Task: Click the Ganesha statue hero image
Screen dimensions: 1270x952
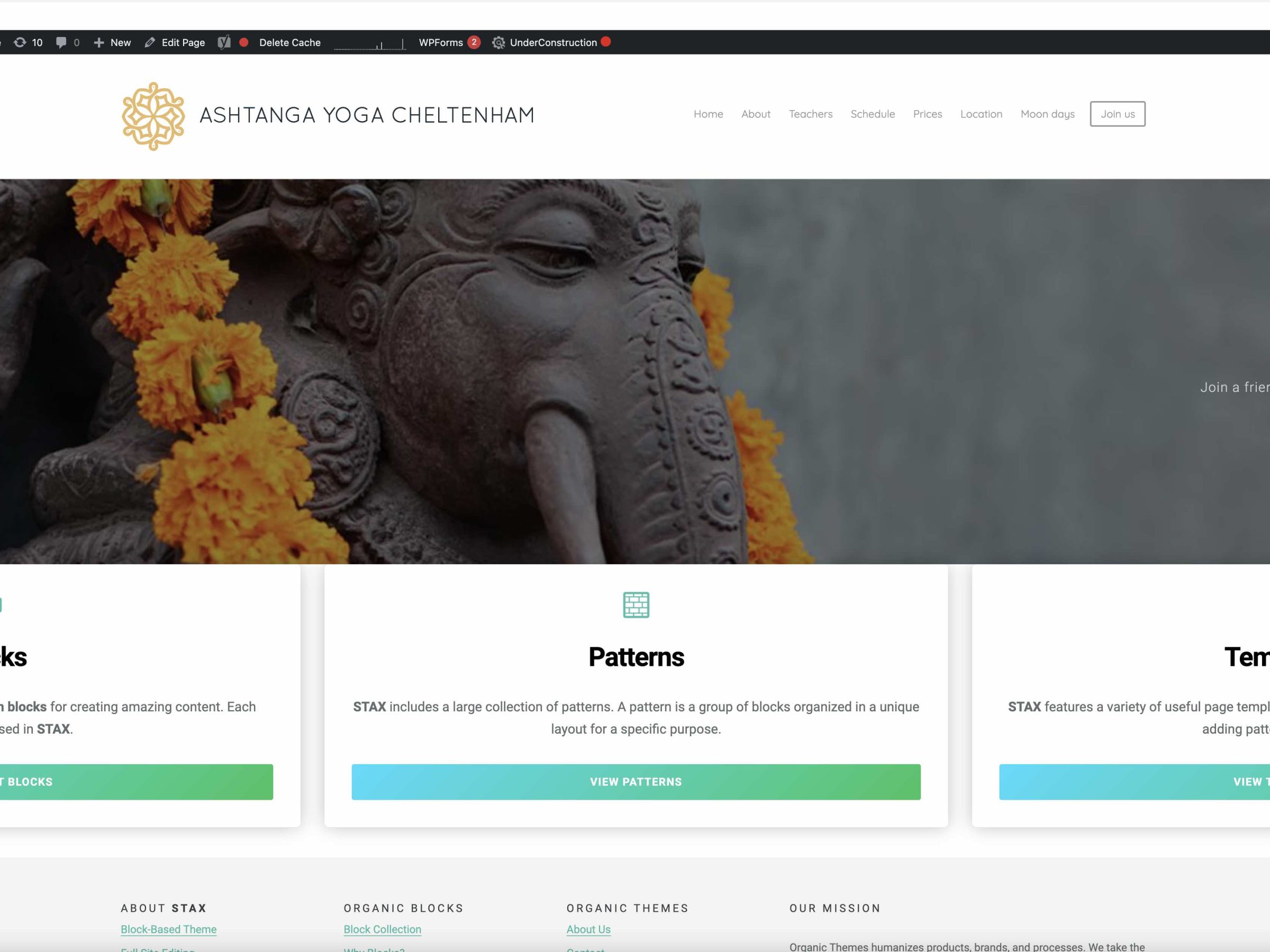Action: [x=635, y=371]
